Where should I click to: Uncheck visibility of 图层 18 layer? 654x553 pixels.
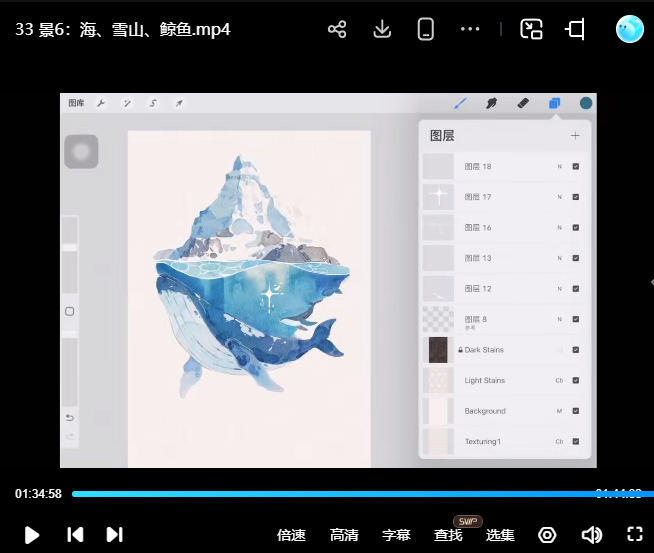(x=575, y=167)
